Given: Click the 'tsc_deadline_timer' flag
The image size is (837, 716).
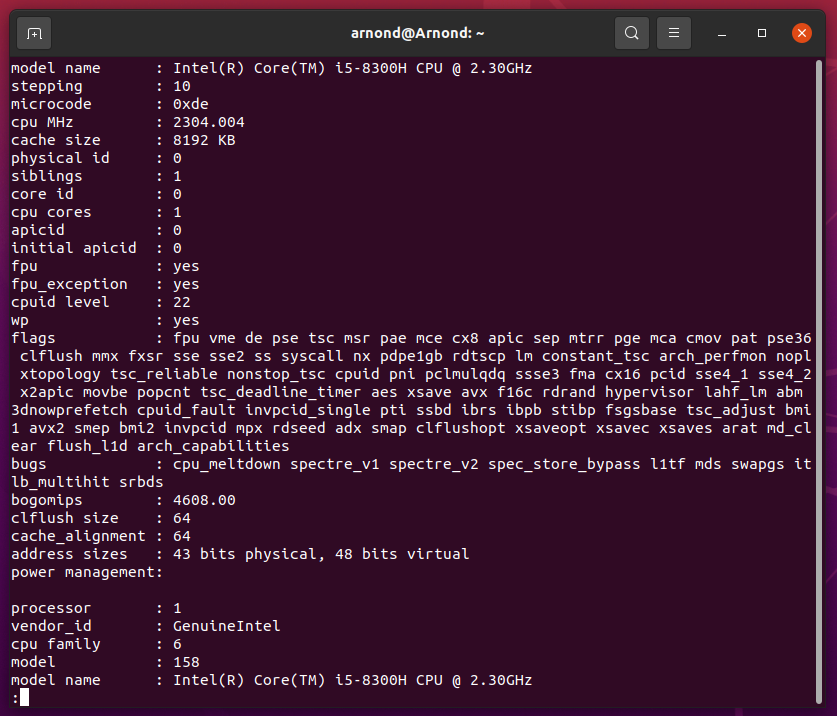Looking at the screenshot, I should (281, 392).
